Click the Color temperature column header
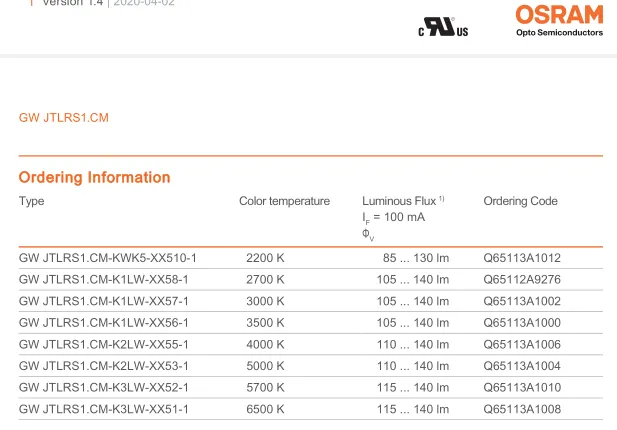Screen dimensions: 617x430 (x=284, y=201)
